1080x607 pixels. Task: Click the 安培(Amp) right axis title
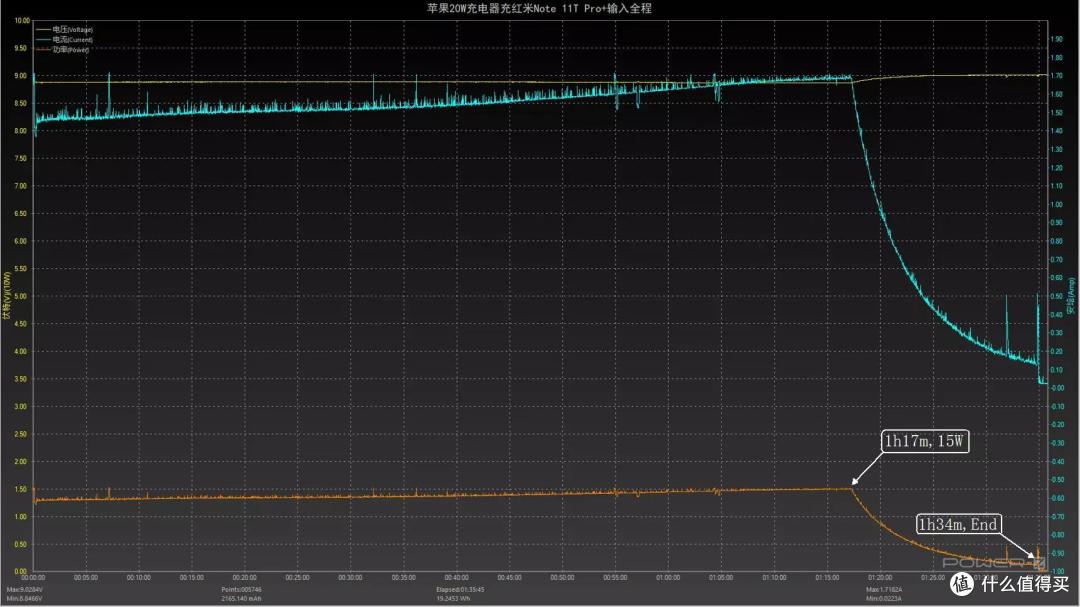1071,296
